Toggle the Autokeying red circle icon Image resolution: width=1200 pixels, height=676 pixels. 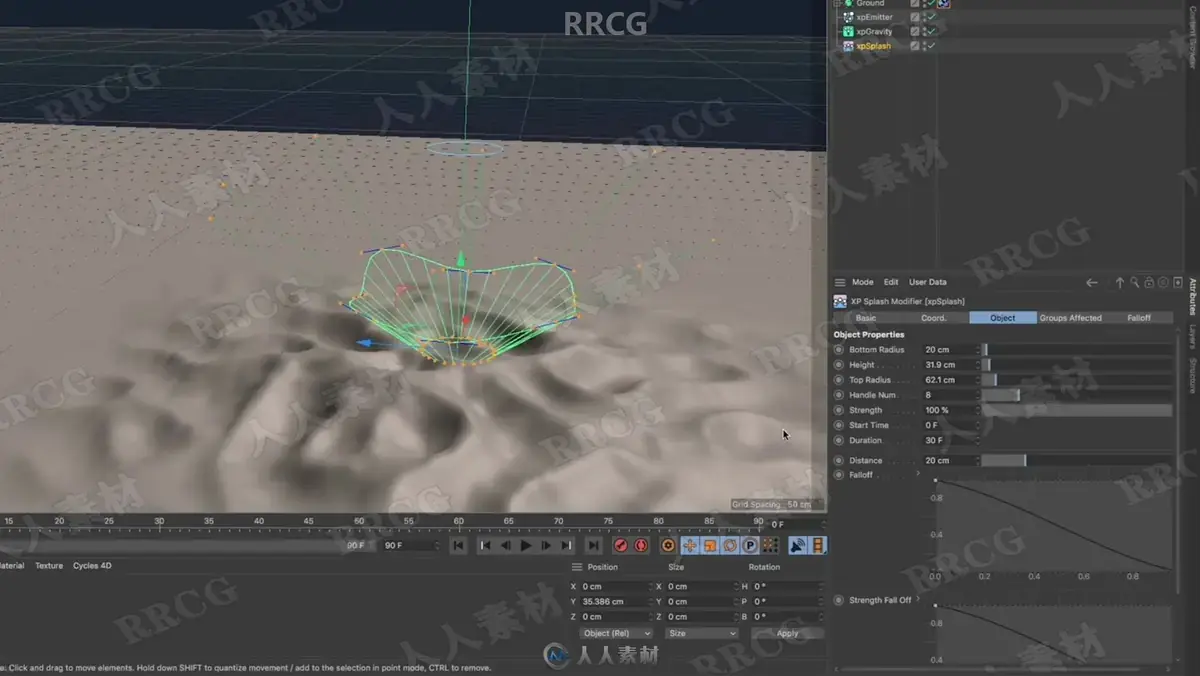pos(641,545)
